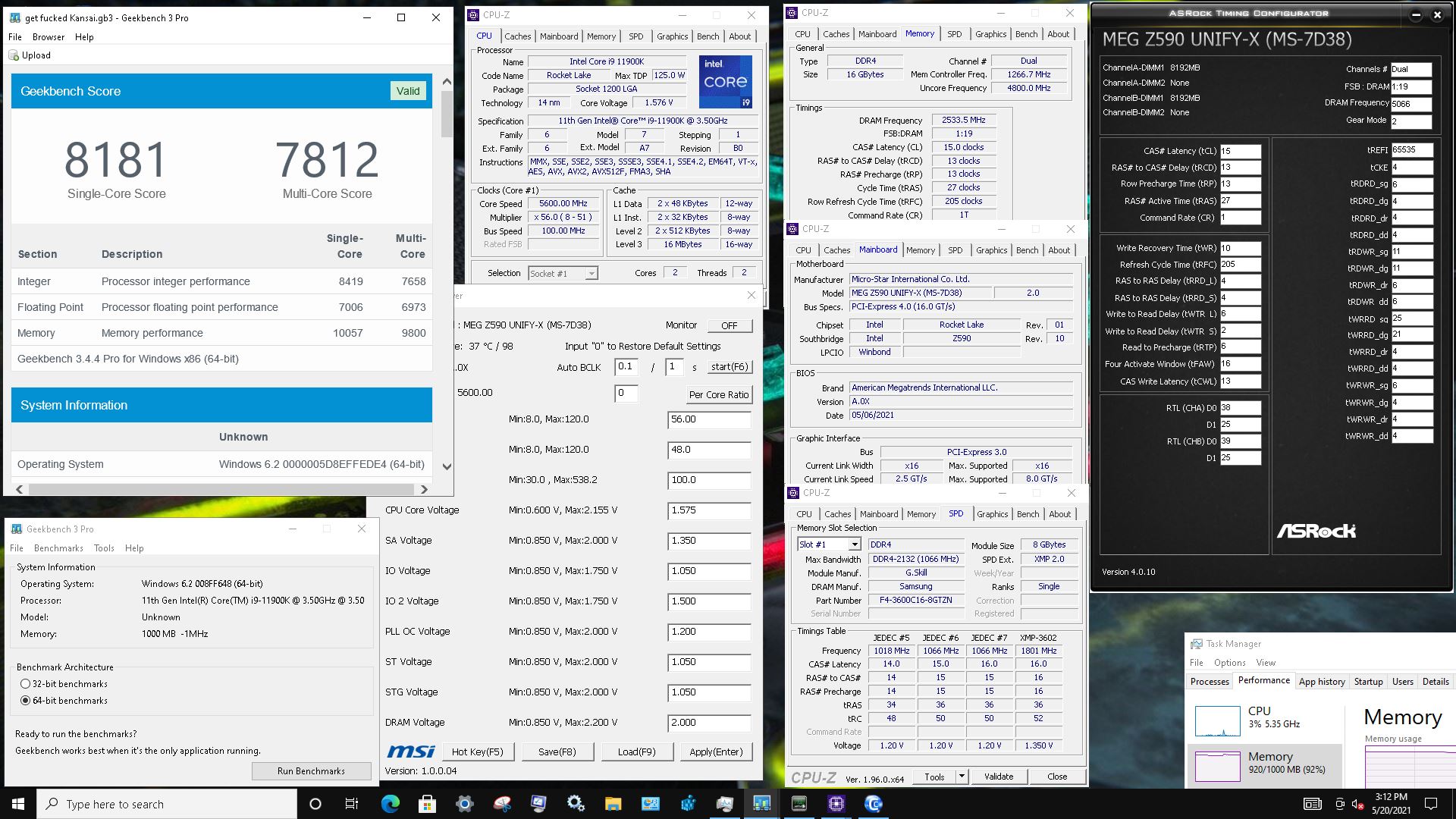Screen dimensions: 1456x819
Task: Click Geekbench 3 Pro window title icon
Action: [x=16, y=529]
